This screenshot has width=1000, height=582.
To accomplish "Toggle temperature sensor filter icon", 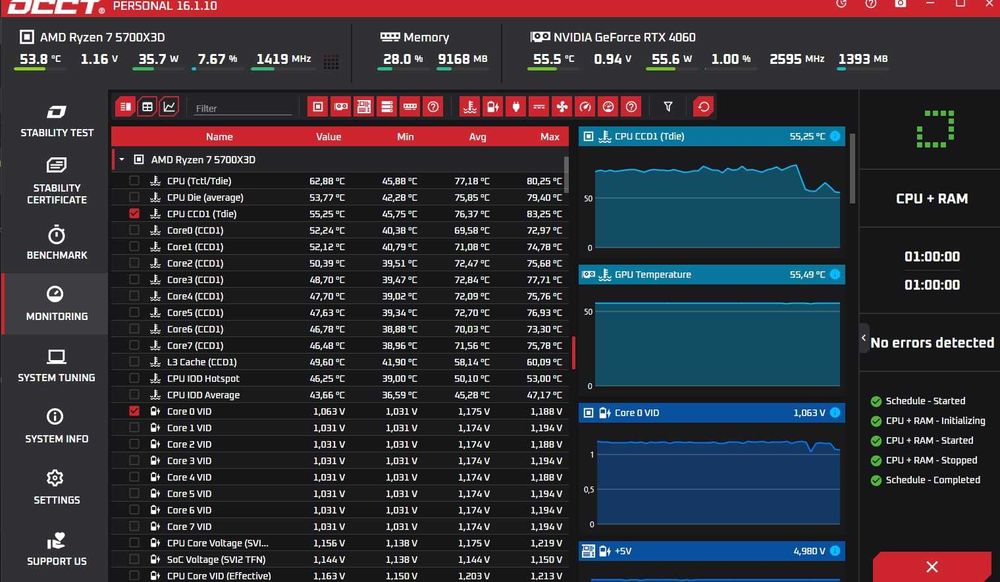I will coord(470,107).
